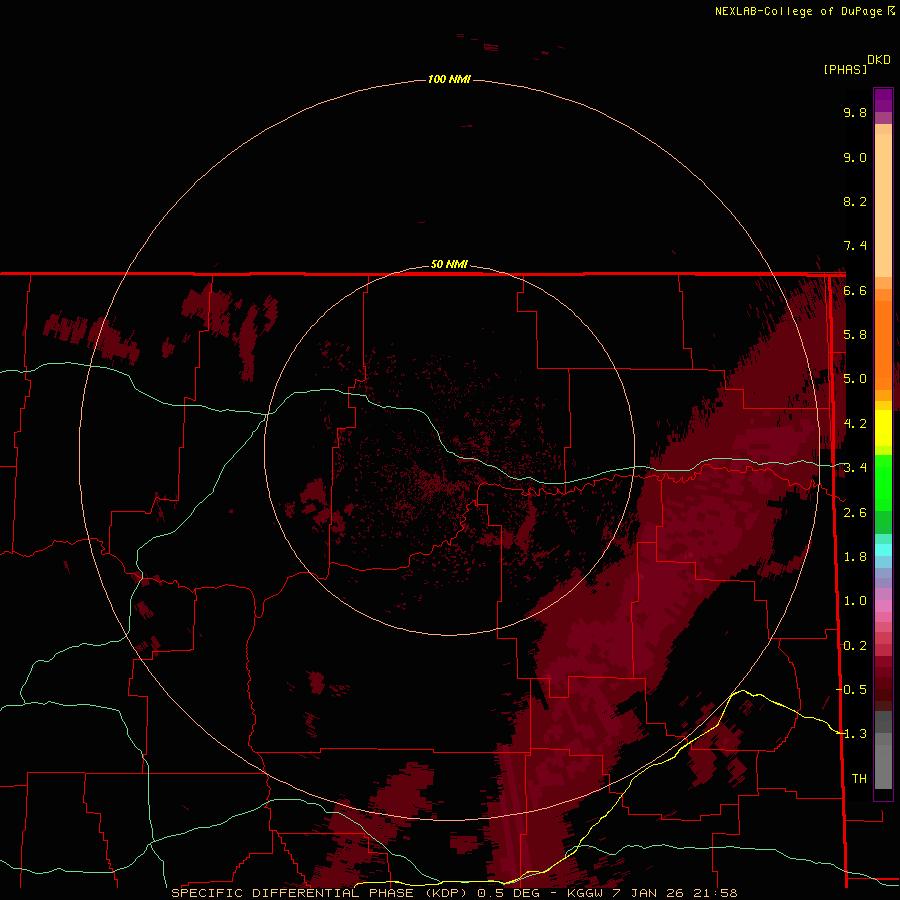900x900 pixels.
Task: Click the 6.6 scale value
Action: tap(855, 290)
